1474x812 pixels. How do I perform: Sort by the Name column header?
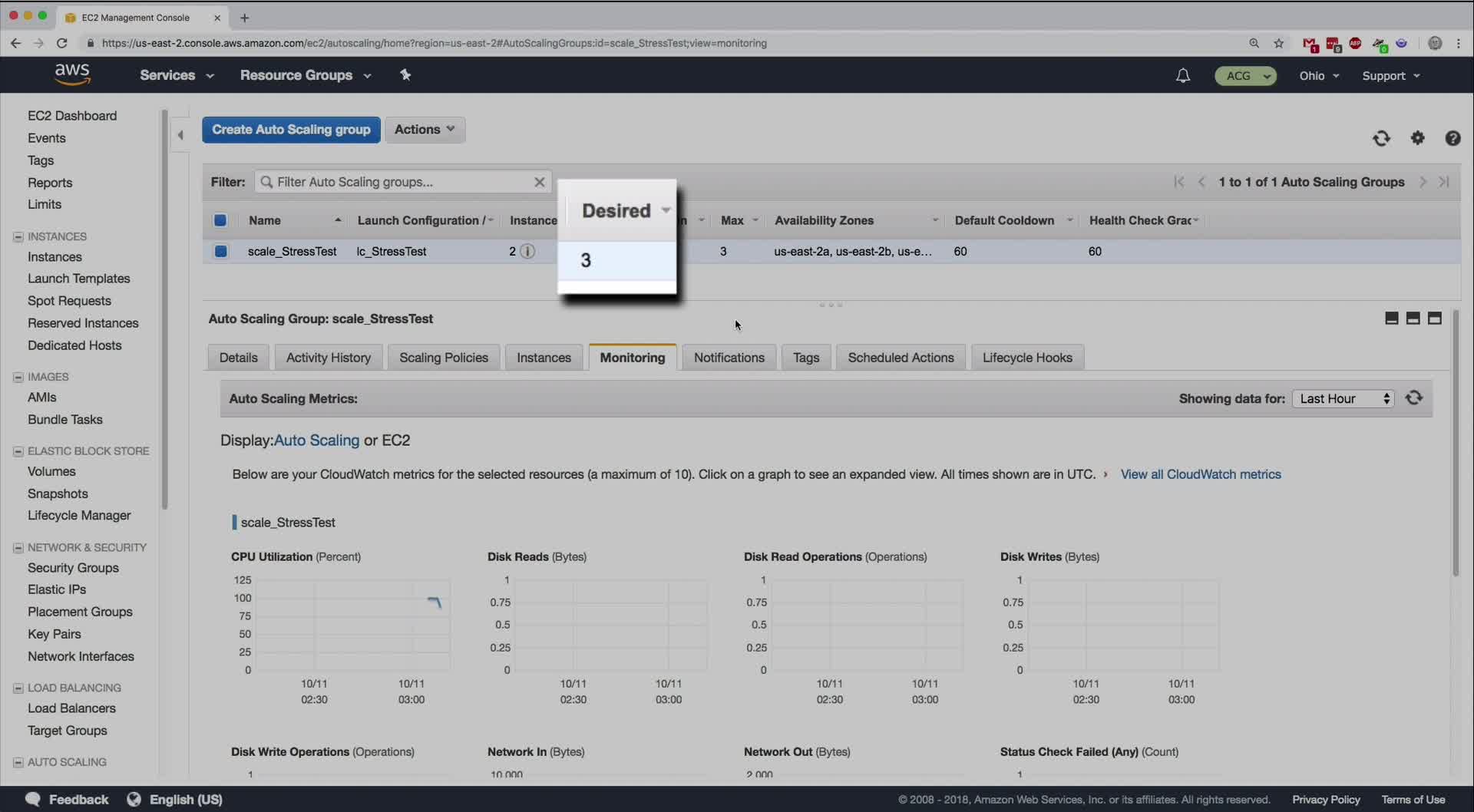(265, 220)
